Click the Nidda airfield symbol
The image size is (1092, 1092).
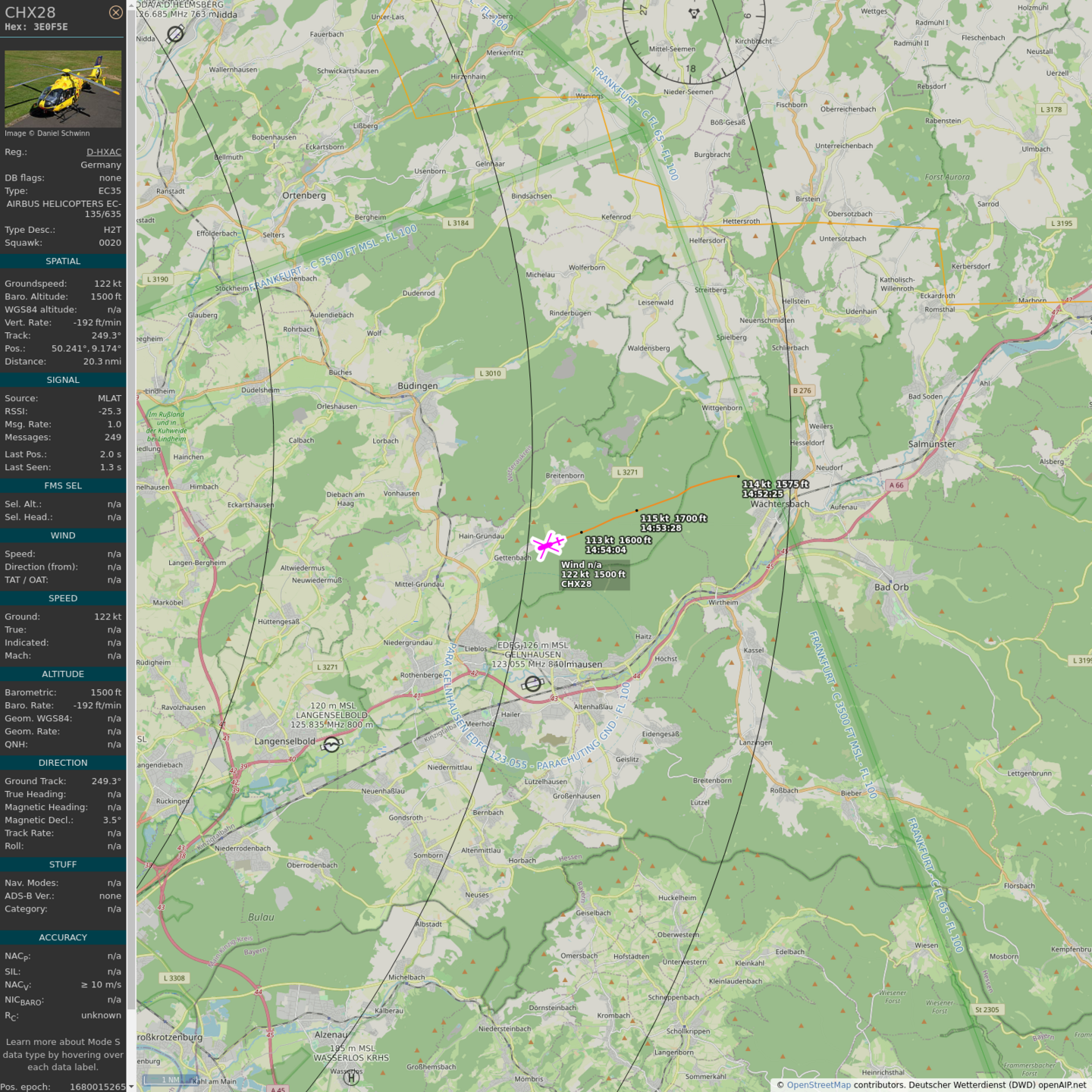tap(175, 33)
